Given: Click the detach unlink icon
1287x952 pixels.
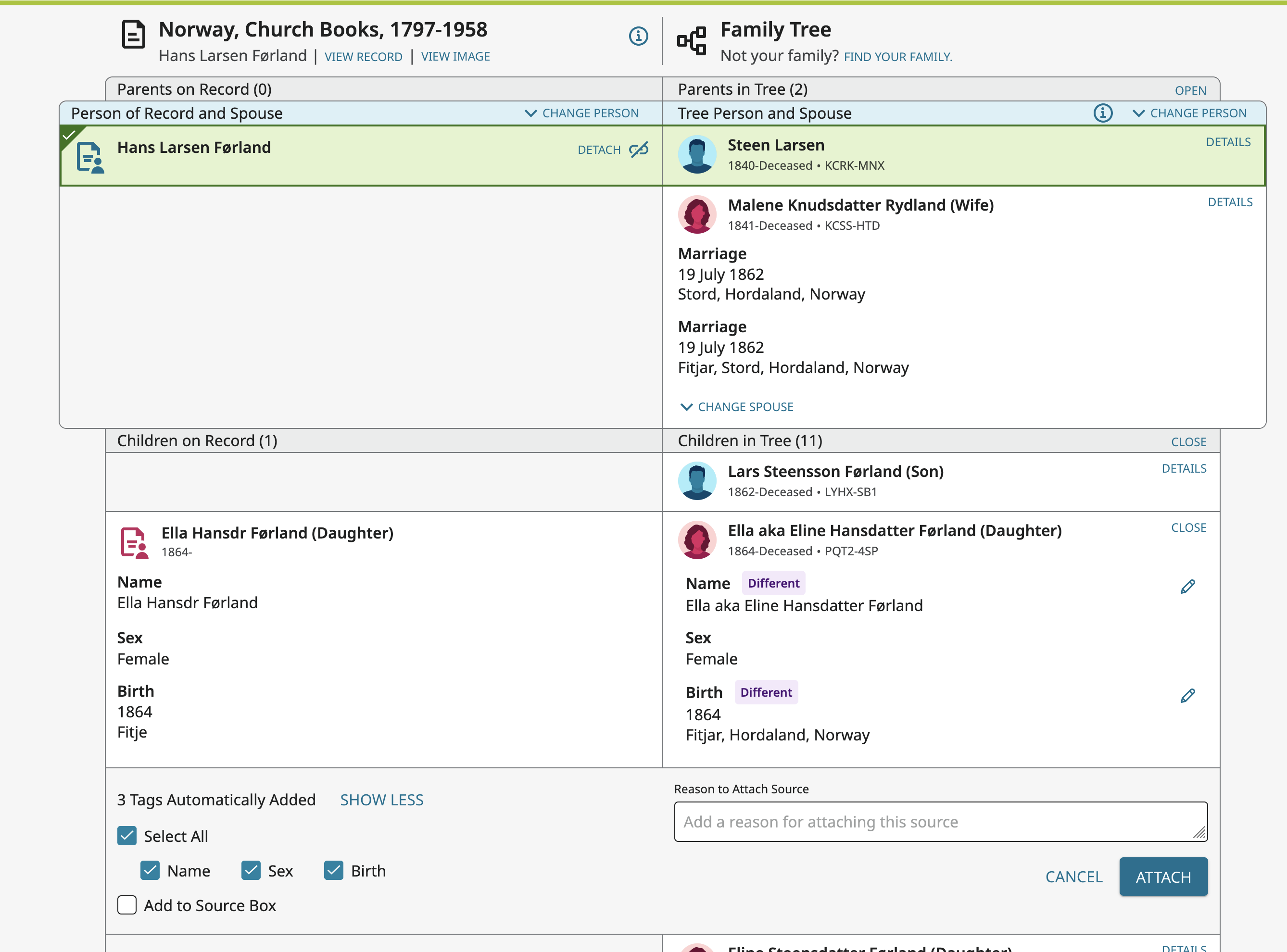Looking at the screenshot, I should click(x=639, y=150).
